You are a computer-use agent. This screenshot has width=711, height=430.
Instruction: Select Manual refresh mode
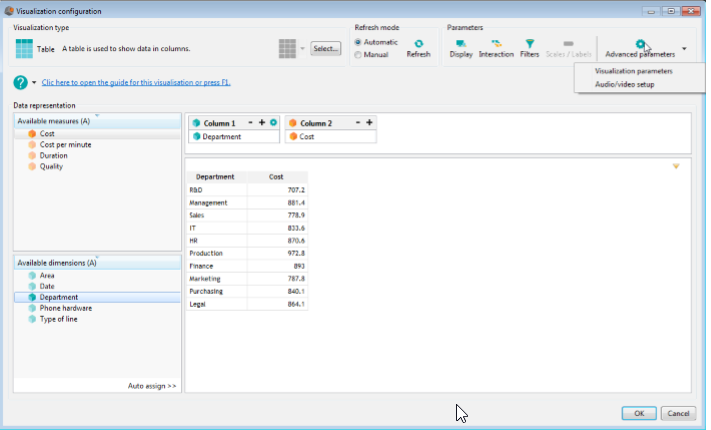click(358, 55)
